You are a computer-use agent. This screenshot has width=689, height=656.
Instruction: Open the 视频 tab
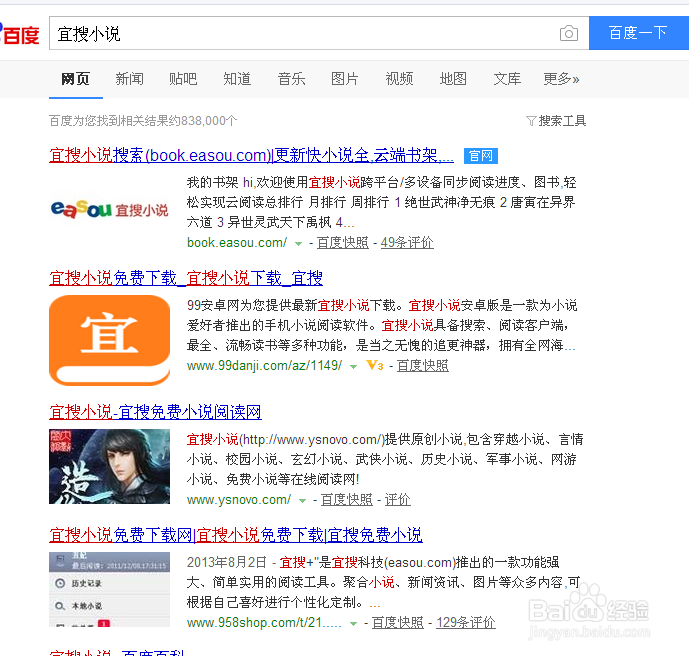[399, 79]
